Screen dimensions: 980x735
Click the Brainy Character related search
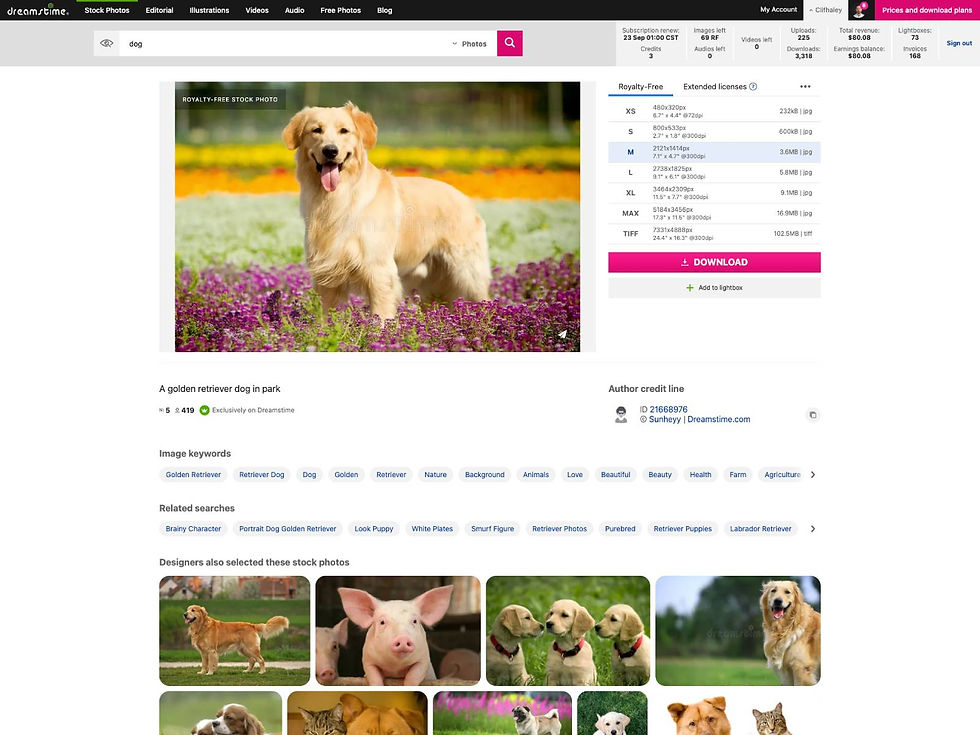pos(193,529)
